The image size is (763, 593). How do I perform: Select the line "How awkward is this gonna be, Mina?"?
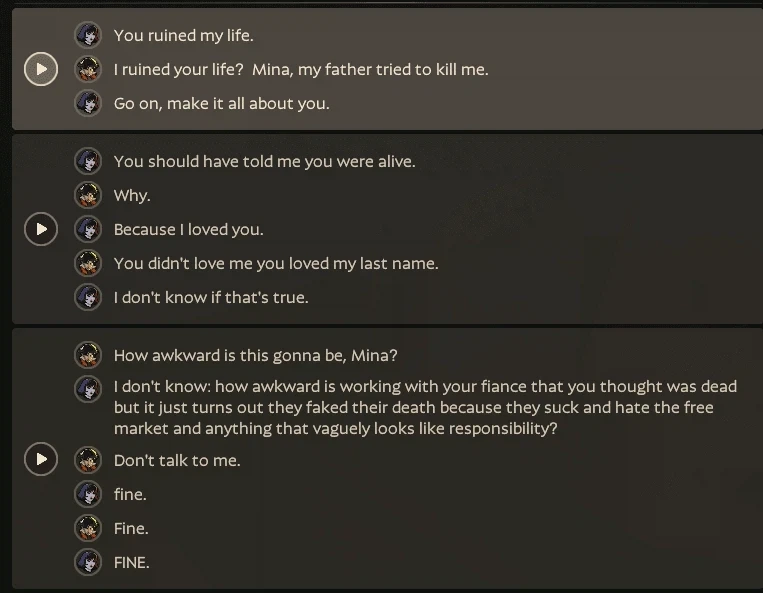click(255, 356)
